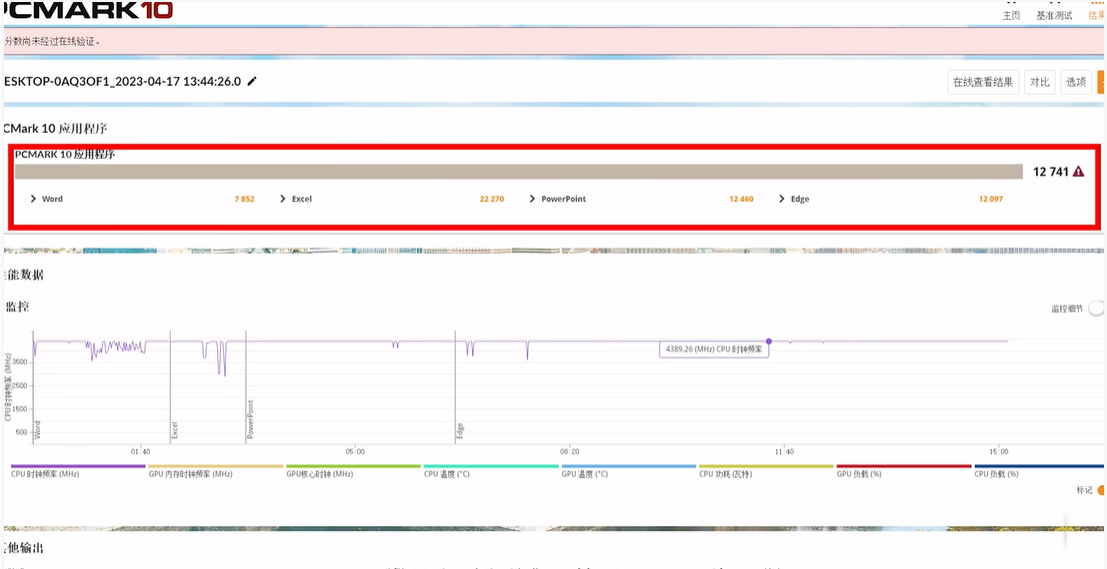Click the overall score 12 741

(x=1051, y=172)
